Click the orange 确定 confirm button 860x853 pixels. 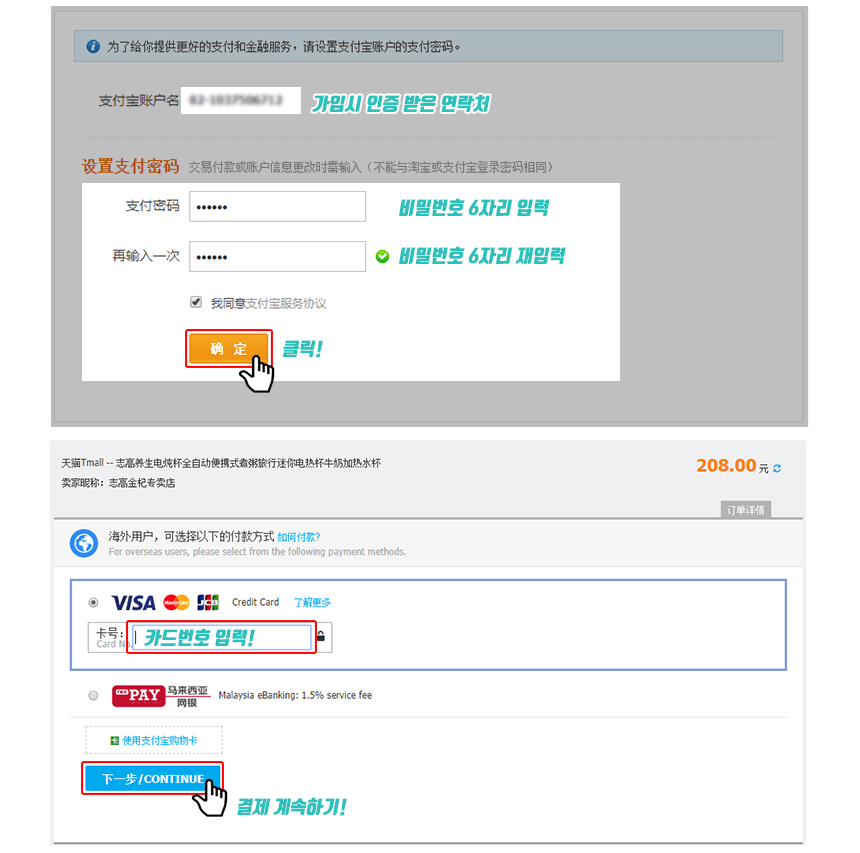click(229, 348)
